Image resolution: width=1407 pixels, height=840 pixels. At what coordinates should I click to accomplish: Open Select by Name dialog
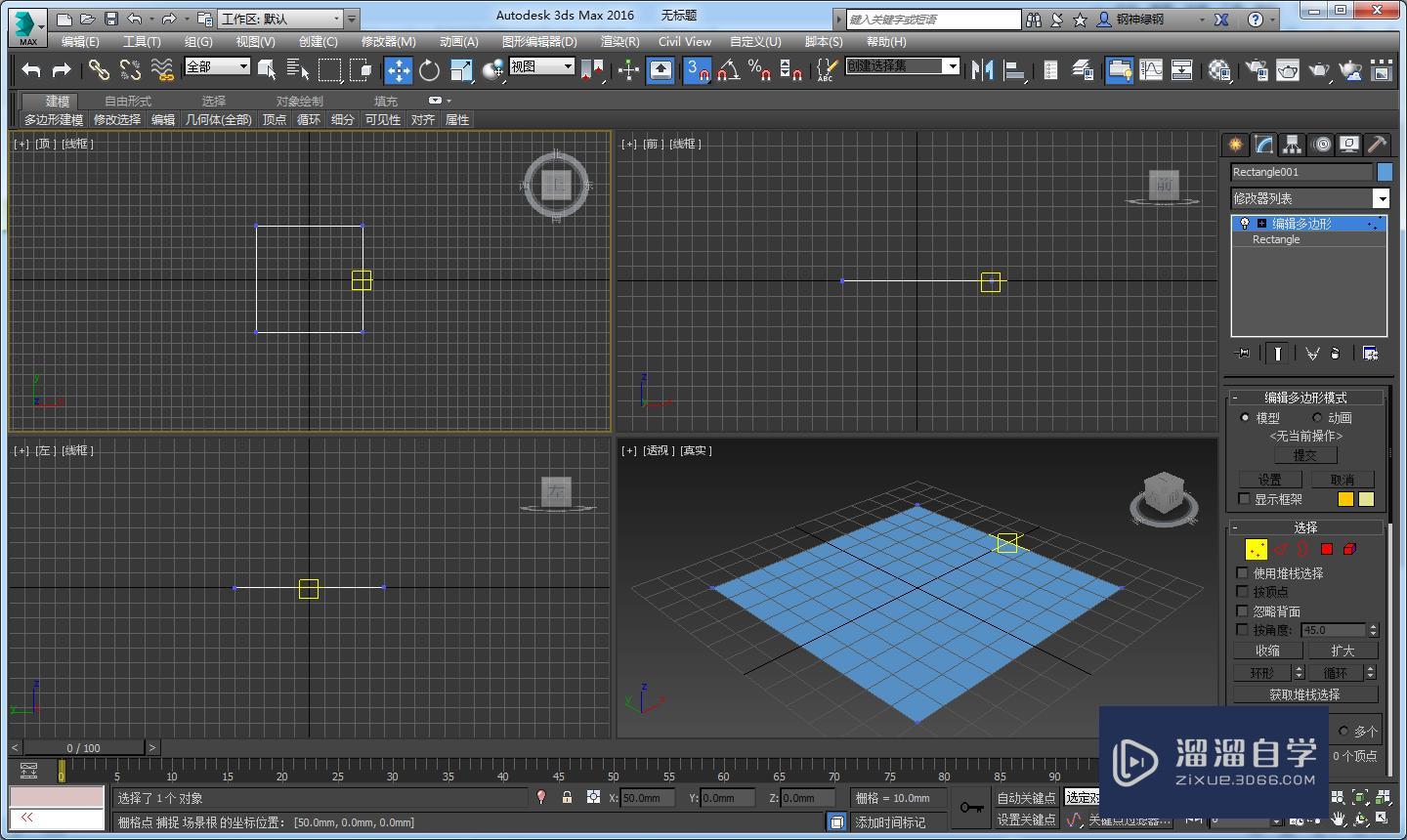pos(298,69)
